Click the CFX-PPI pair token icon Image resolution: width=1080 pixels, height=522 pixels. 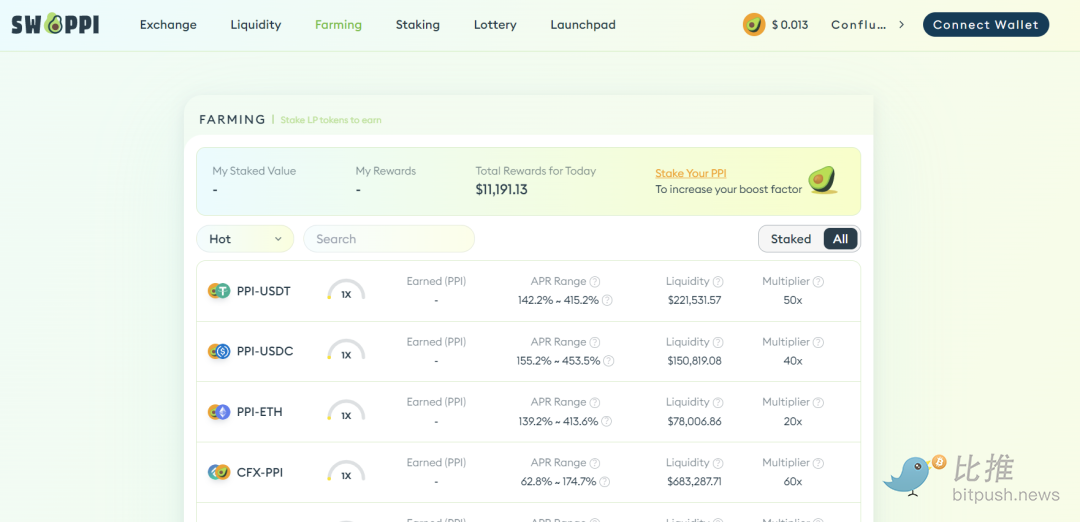coord(219,472)
